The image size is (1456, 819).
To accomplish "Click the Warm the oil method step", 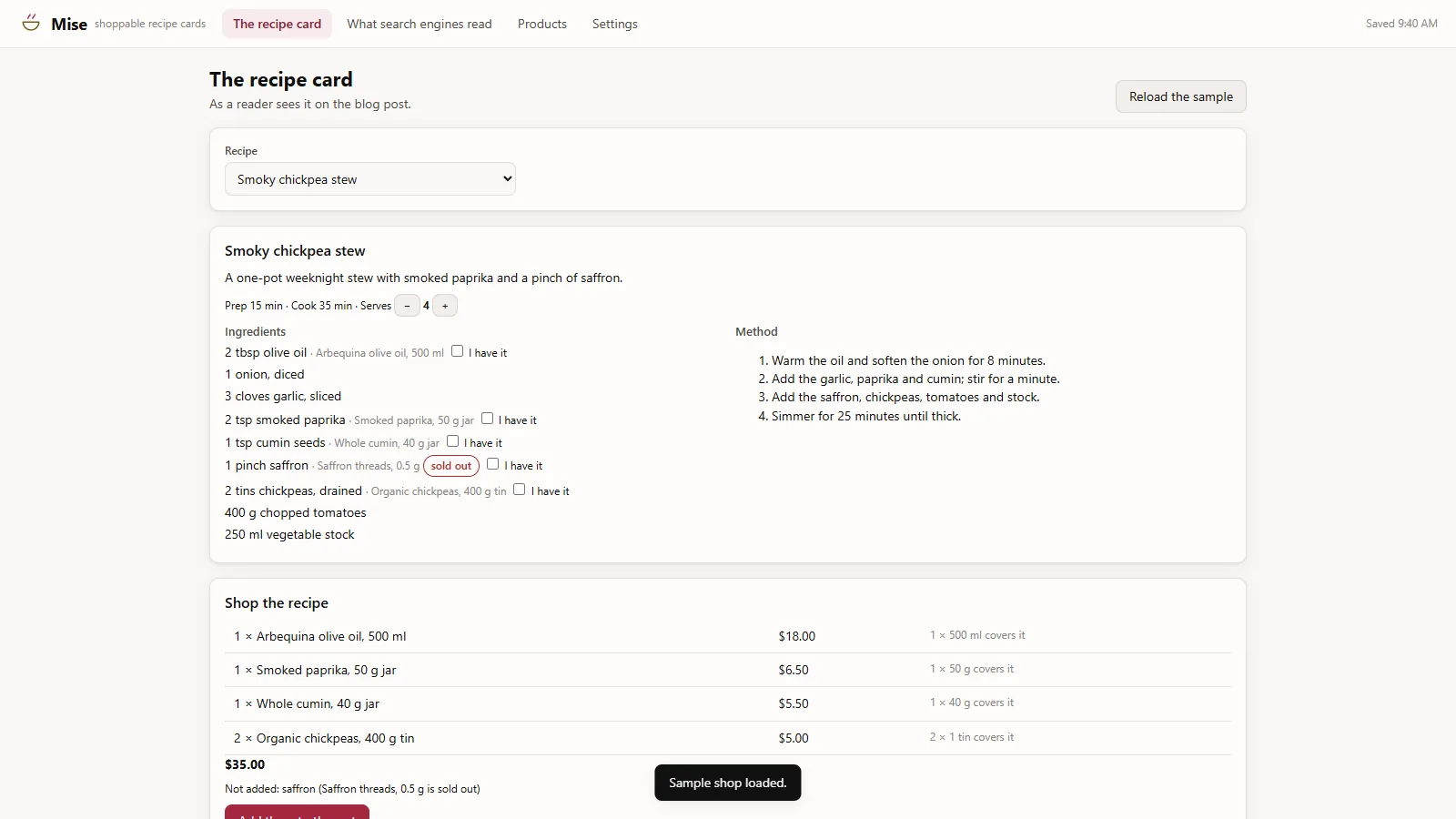I will point(908,360).
